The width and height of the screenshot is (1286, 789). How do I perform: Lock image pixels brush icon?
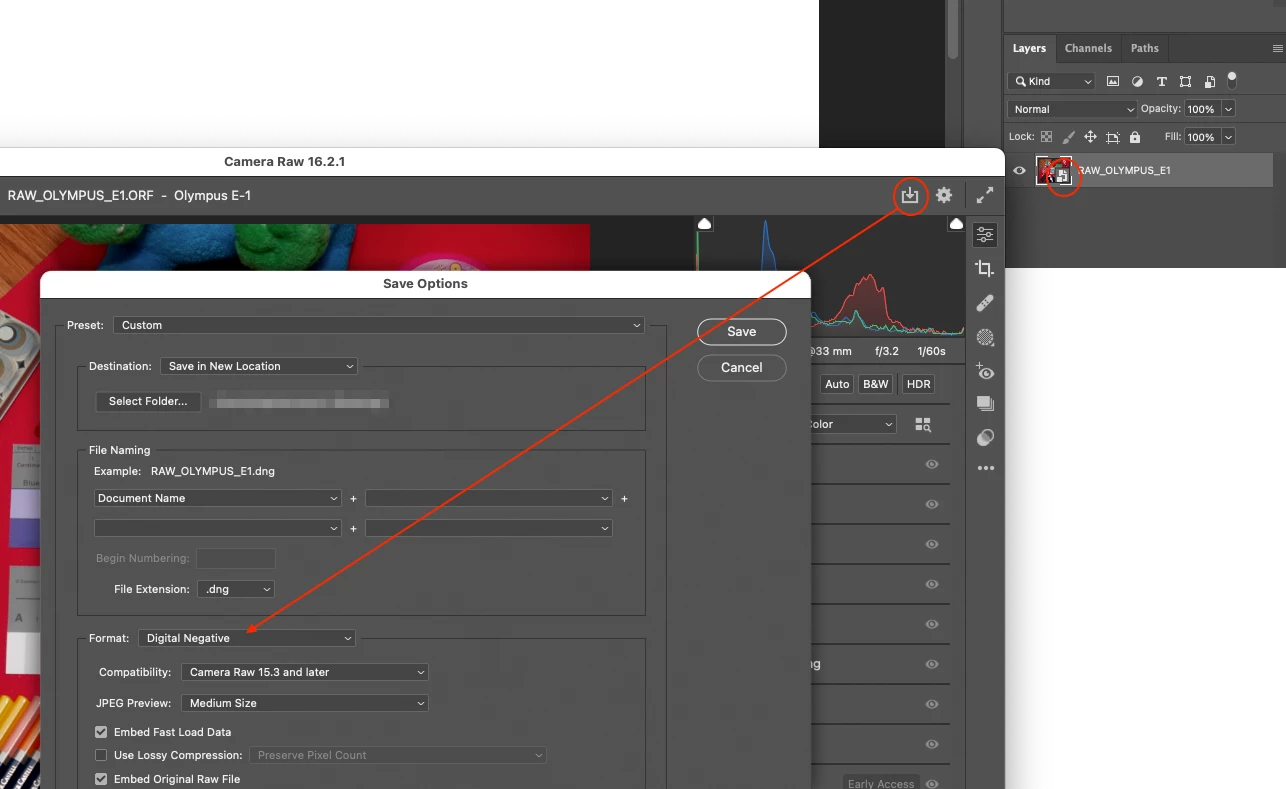[x=1068, y=137]
